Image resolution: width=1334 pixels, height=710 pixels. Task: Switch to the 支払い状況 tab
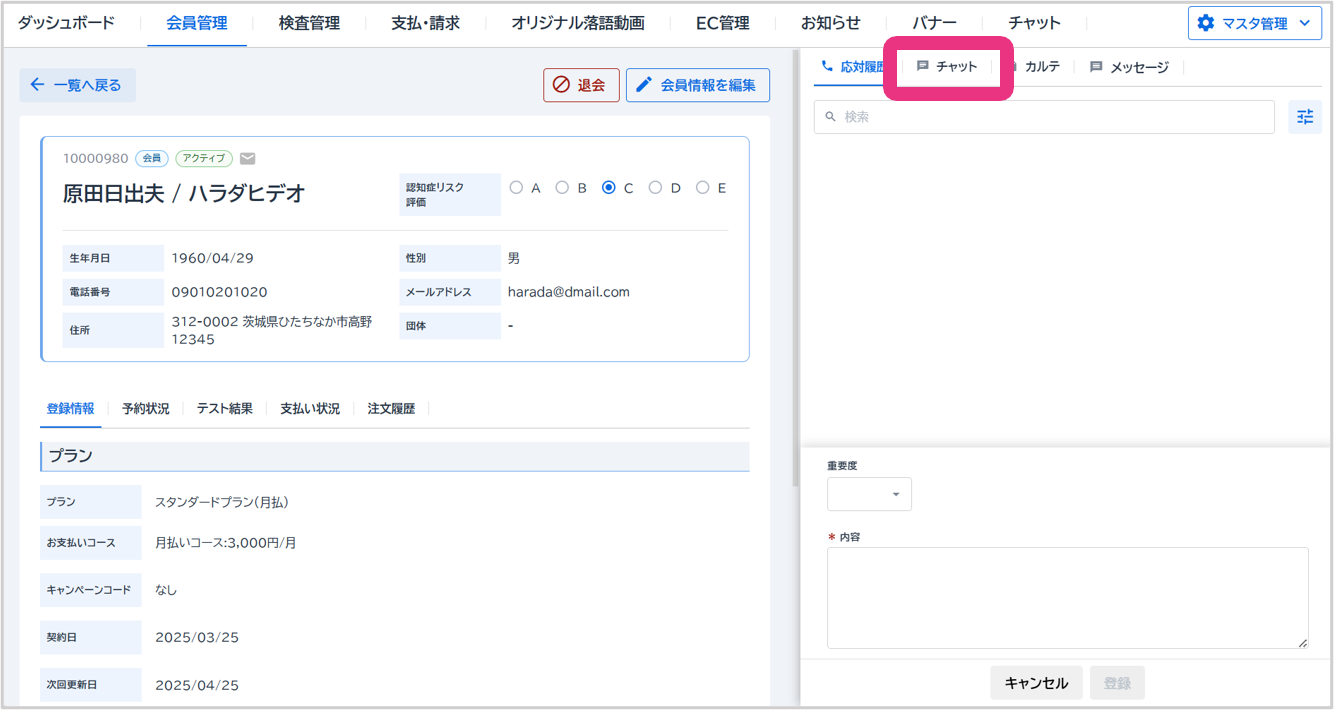click(310, 409)
